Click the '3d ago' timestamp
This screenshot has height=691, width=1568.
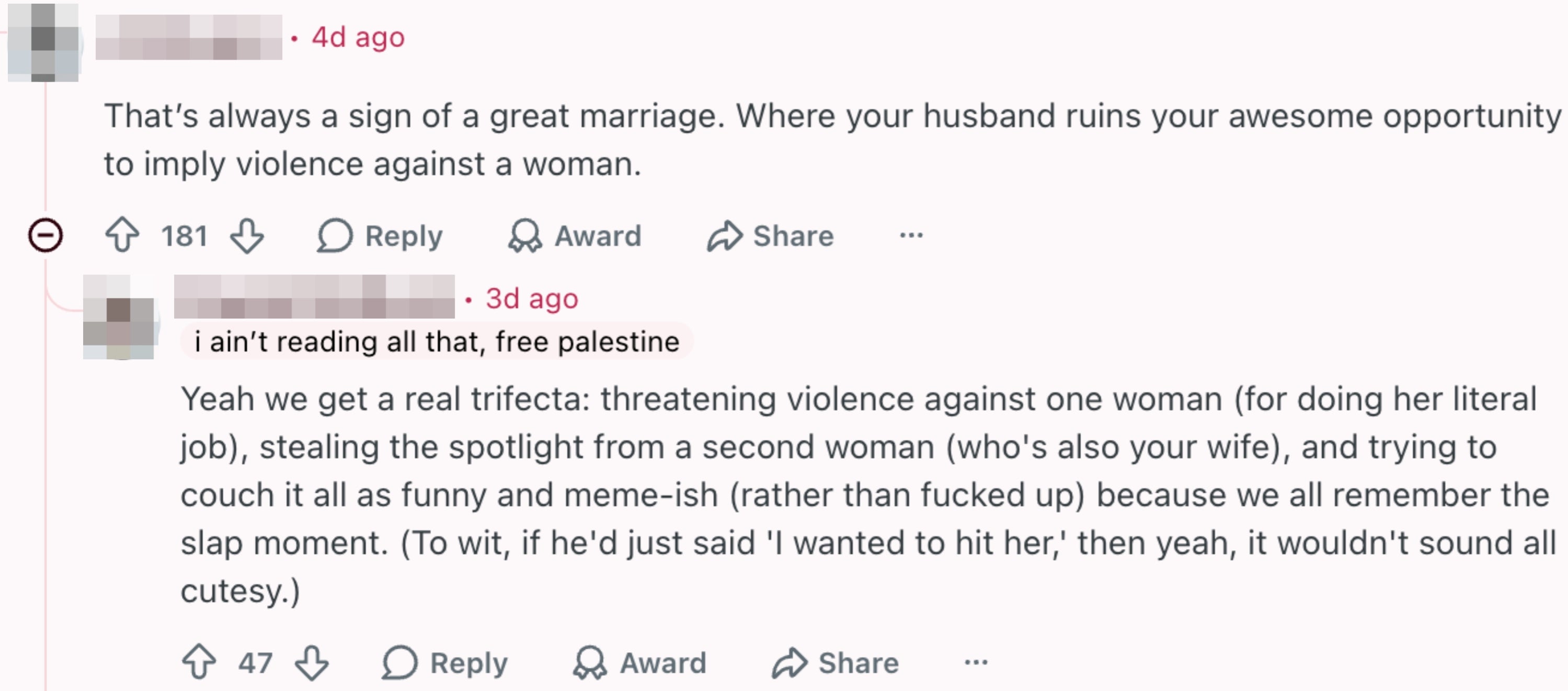(531, 298)
